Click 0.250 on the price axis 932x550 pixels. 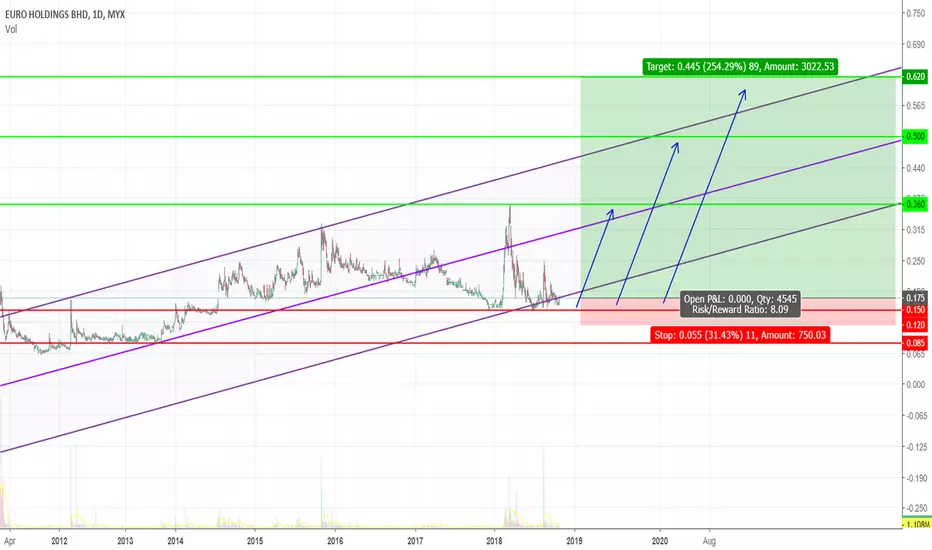(x=915, y=261)
